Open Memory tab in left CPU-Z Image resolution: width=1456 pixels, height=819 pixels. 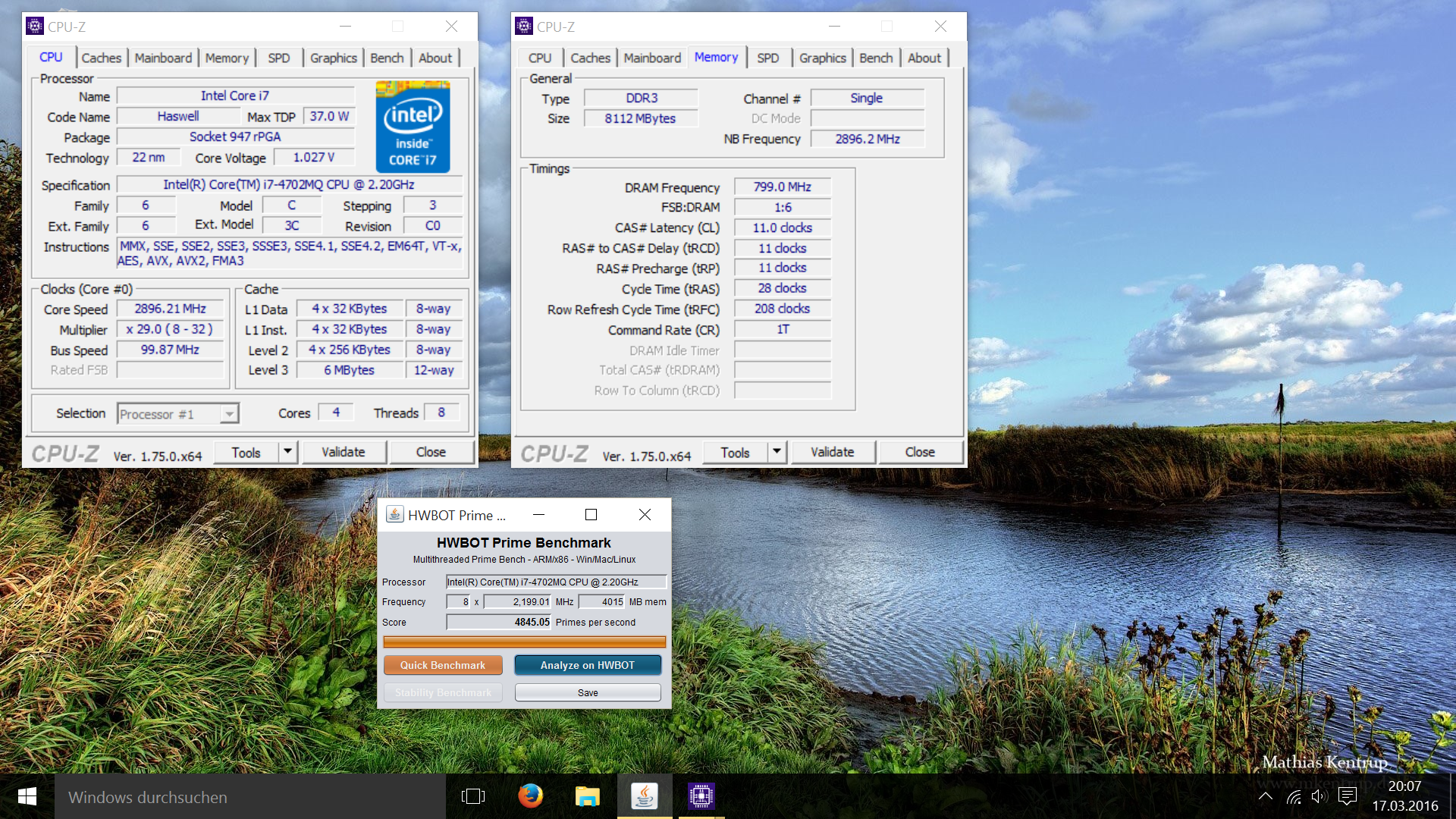click(227, 58)
